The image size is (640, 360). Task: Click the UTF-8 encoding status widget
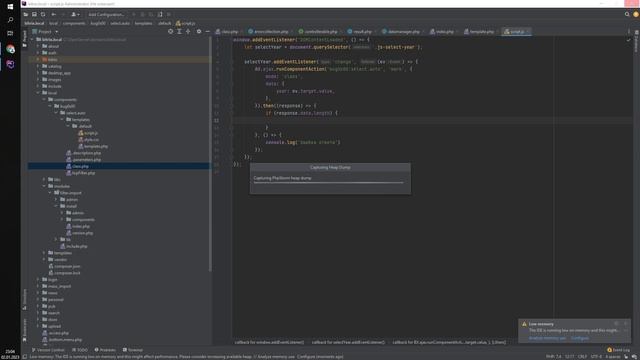[x=596, y=356]
